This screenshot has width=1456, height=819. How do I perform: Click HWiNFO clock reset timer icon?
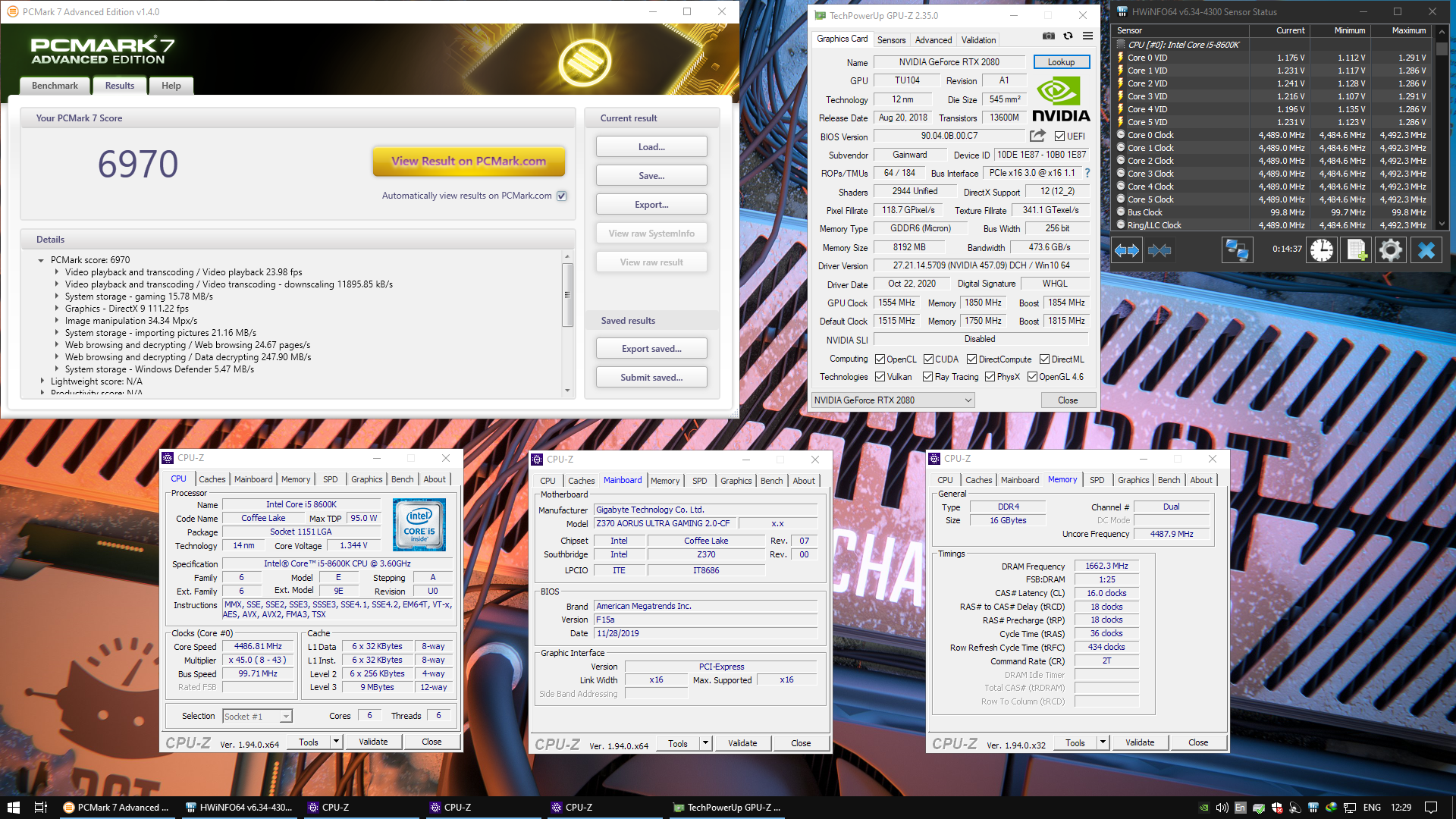1322,249
